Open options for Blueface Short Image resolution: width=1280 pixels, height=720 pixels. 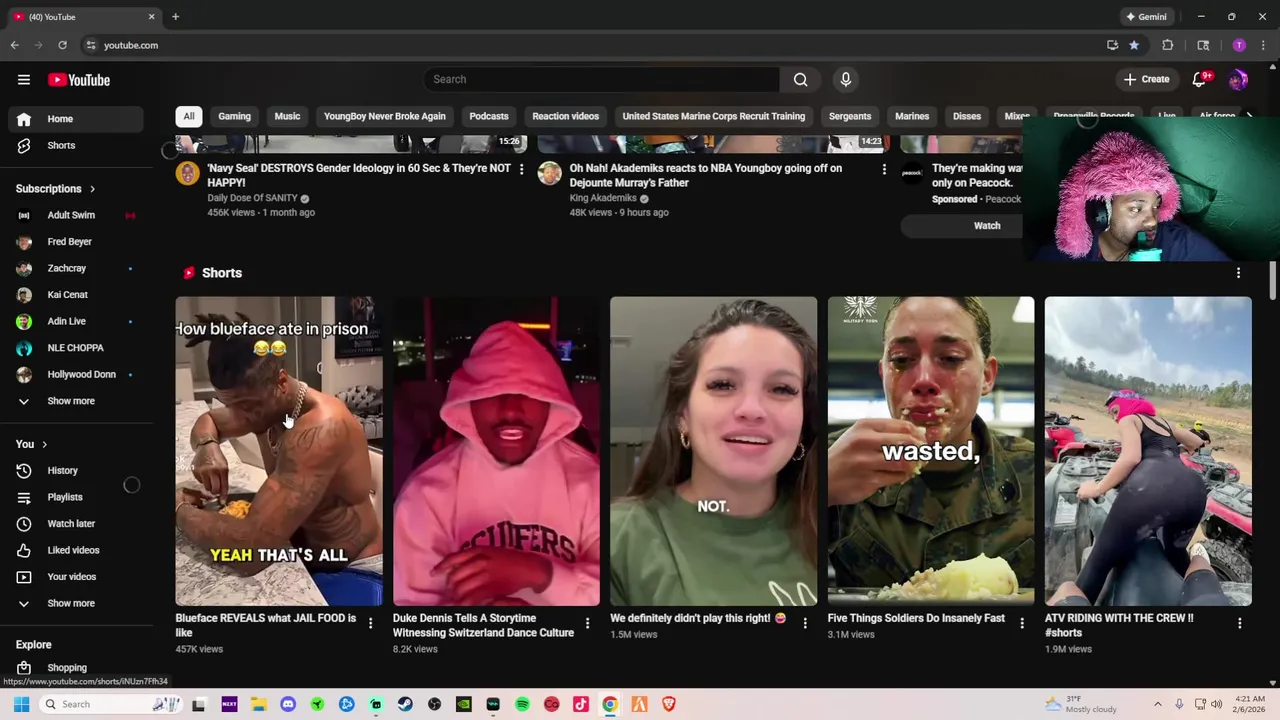[370, 623]
